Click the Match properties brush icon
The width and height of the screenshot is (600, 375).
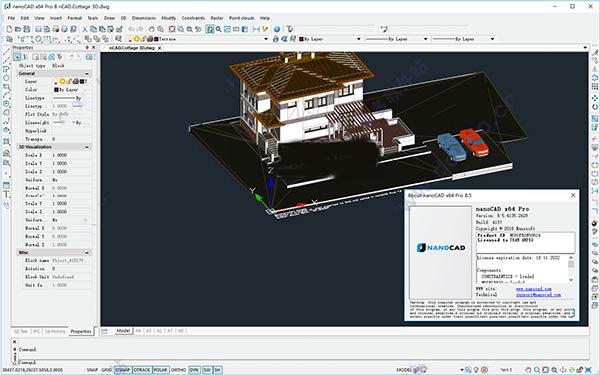click(119, 29)
